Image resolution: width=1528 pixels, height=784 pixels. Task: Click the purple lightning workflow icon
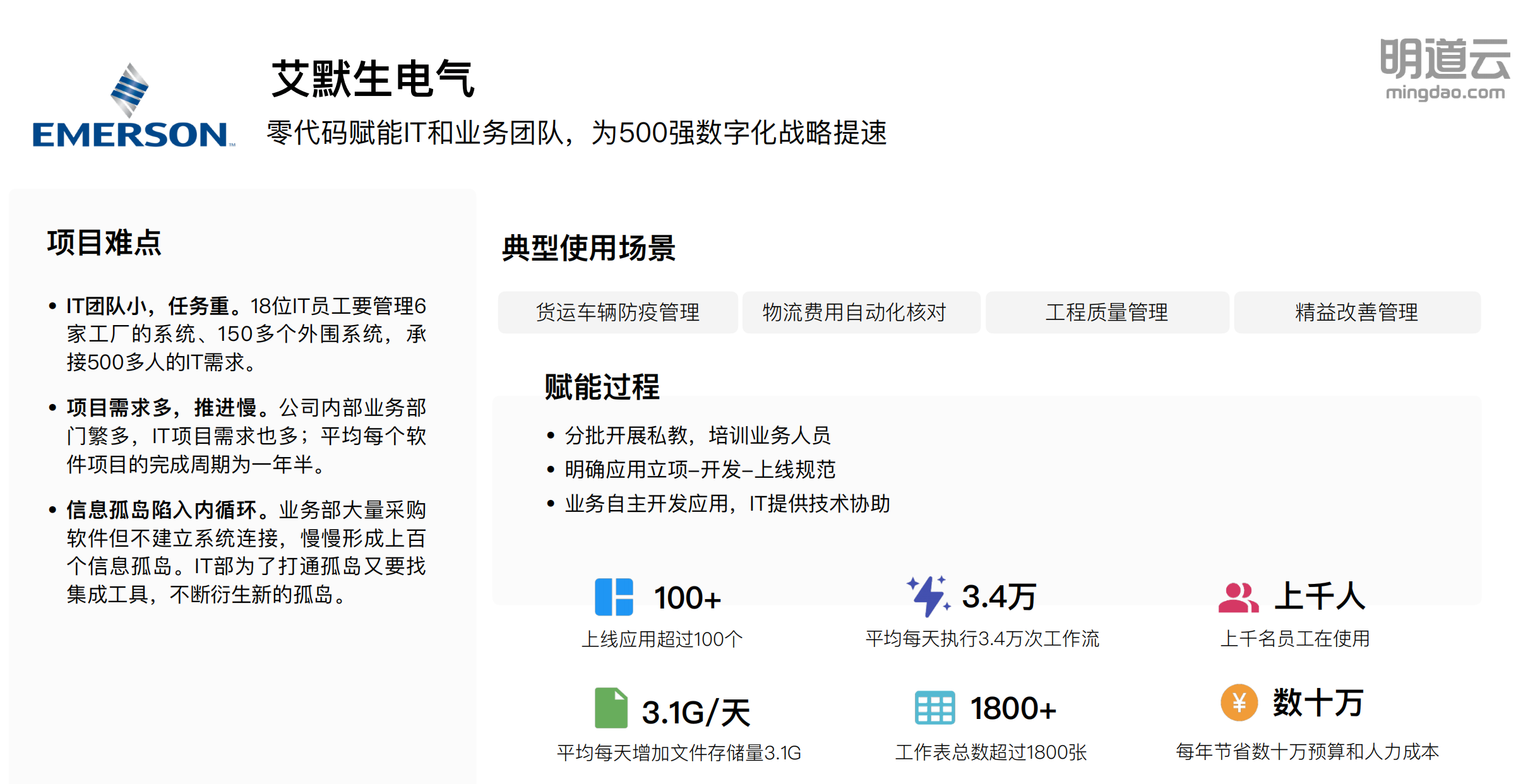coord(928,596)
